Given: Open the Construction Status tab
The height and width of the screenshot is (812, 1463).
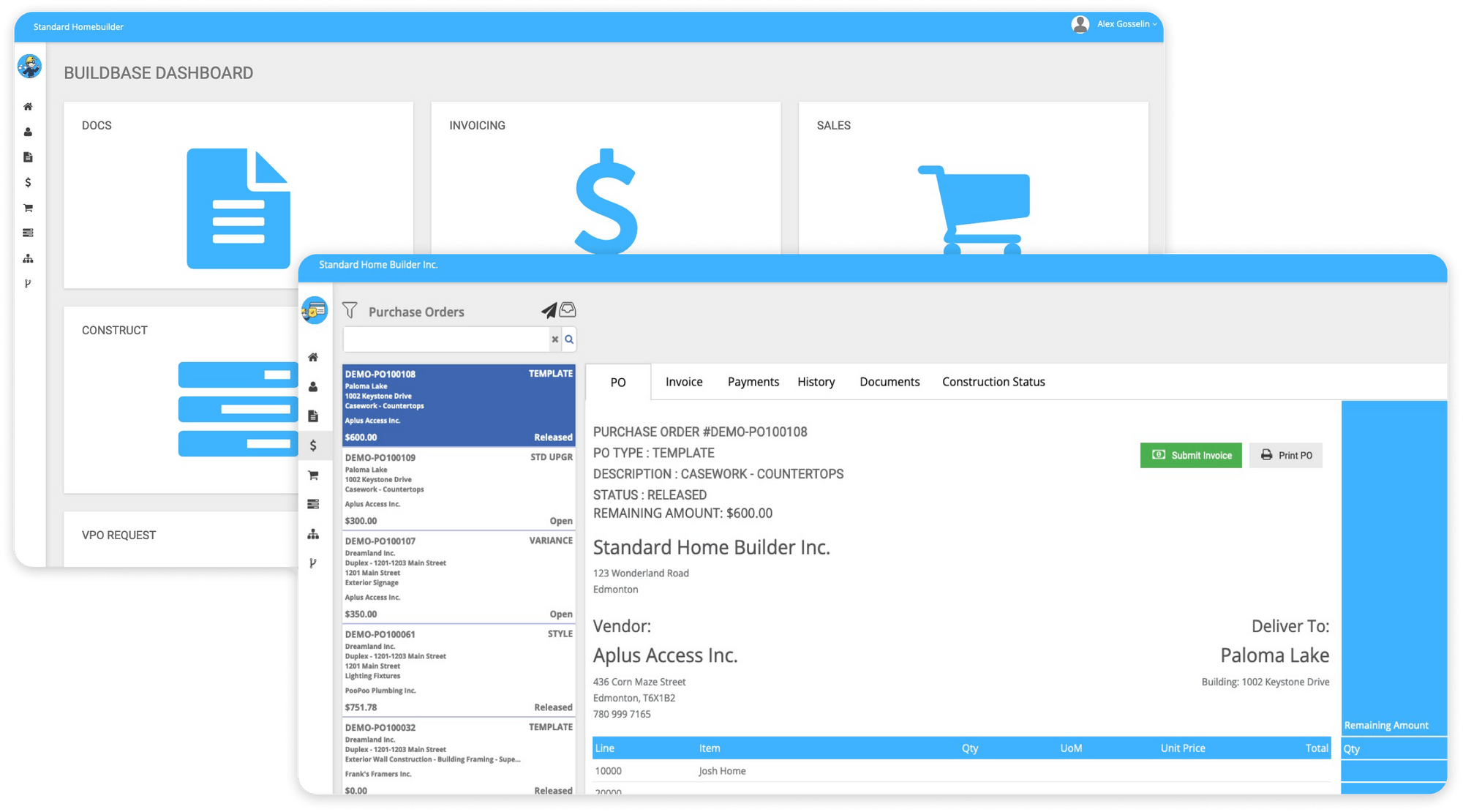Looking at the screenshot, I should (993, 381).
